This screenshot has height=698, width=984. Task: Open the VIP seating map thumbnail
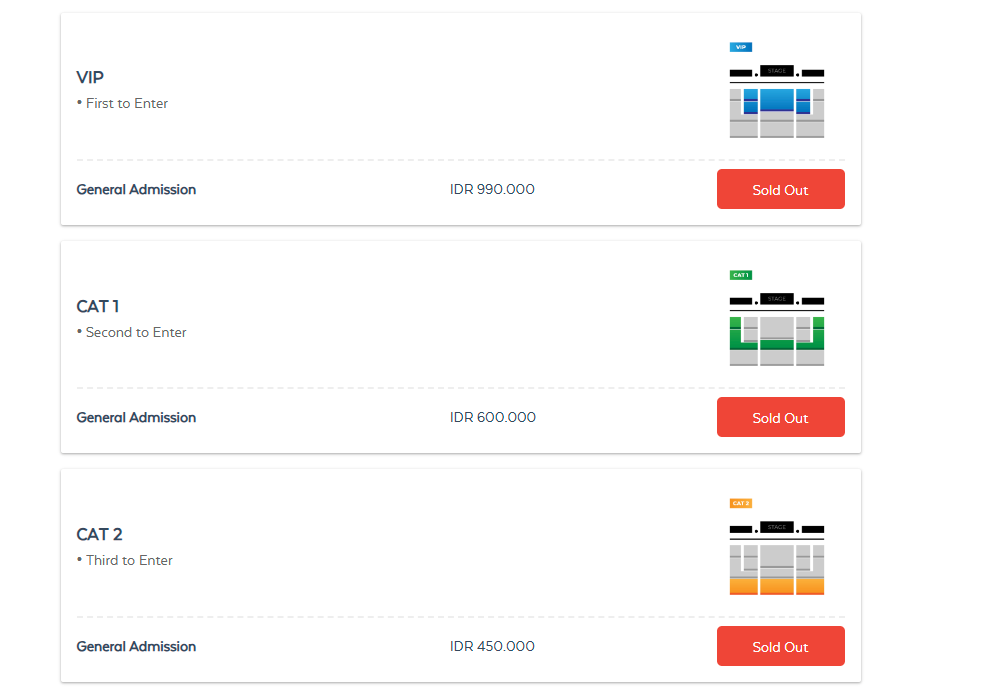pos(777,101)
